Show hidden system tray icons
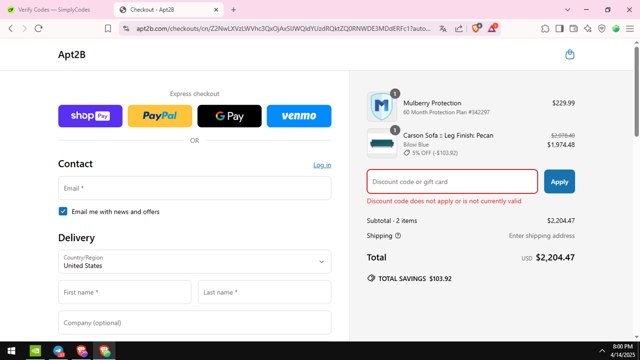Viewport: 640px width, 360px height. click(x=602, y=351)
